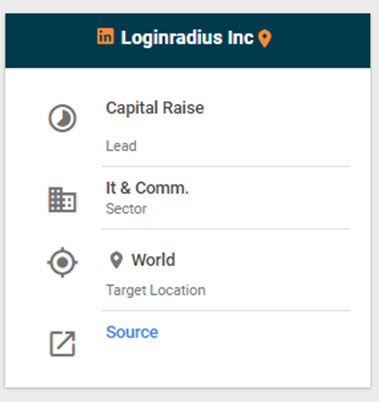
Task: Click the Target Location caption
Action: tap(156, 290)
